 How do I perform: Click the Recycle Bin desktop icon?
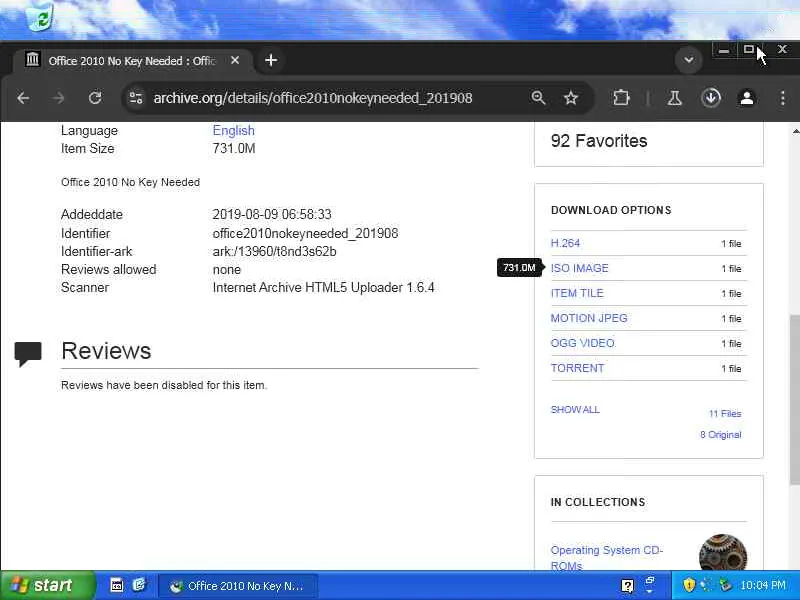pyautogui.click(x=40, y=17)
